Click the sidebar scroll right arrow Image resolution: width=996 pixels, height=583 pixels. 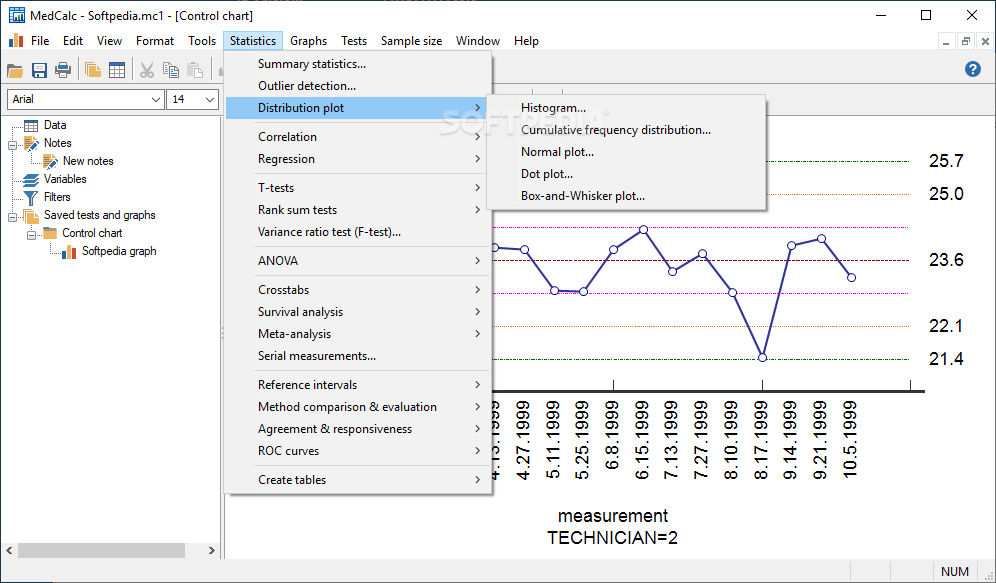pyautogui.click(x=212, y=551)
